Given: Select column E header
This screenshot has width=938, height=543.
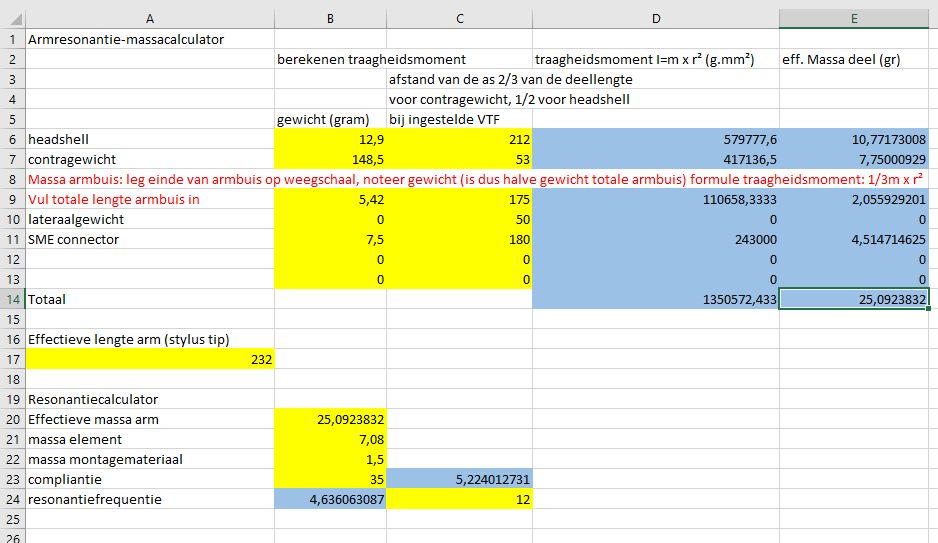Looking at the screenshot, I should pyautogui.click(x=854, y=19).
